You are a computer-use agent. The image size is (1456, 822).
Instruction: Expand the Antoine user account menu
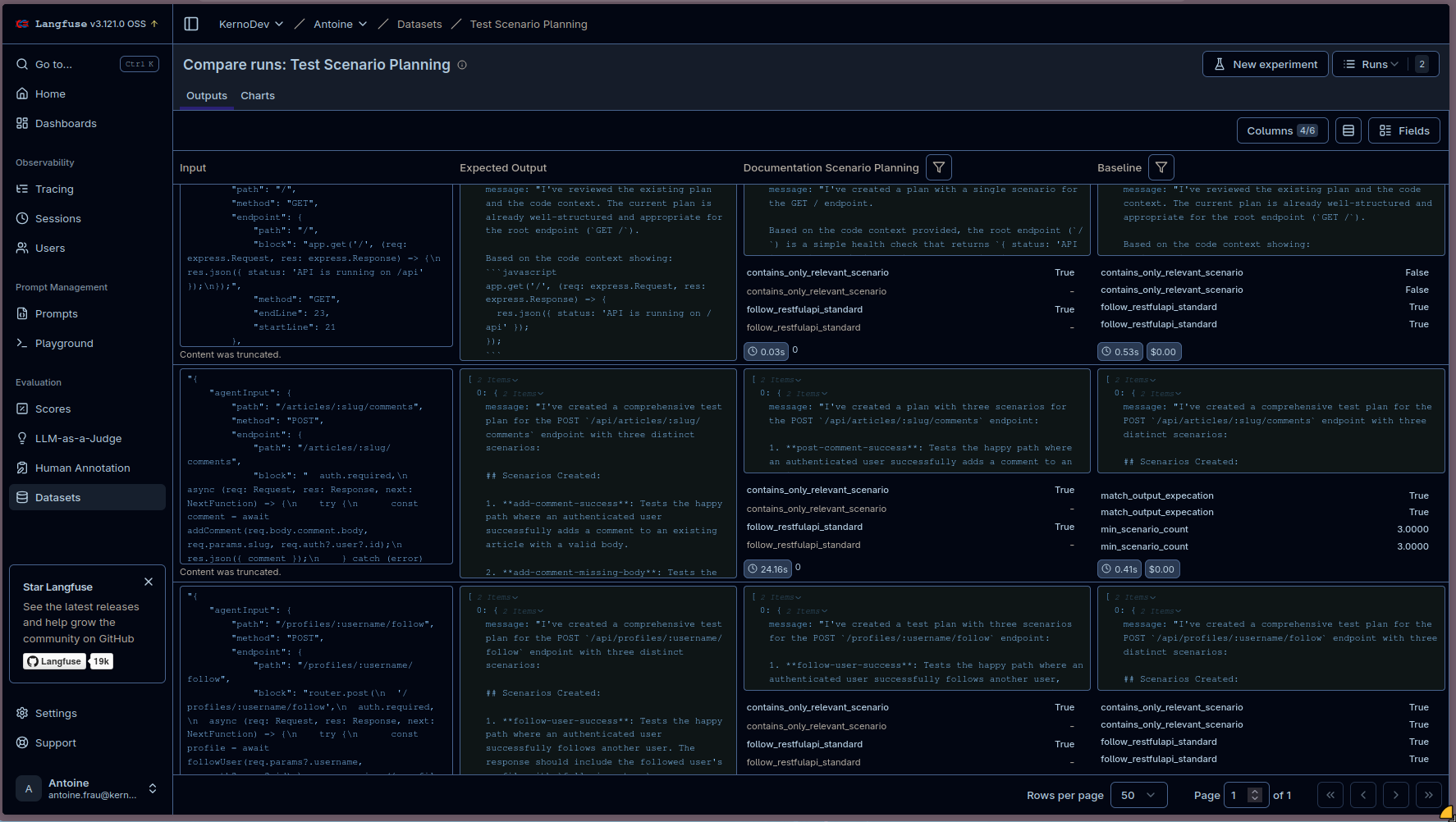click(x=86, y=788)
